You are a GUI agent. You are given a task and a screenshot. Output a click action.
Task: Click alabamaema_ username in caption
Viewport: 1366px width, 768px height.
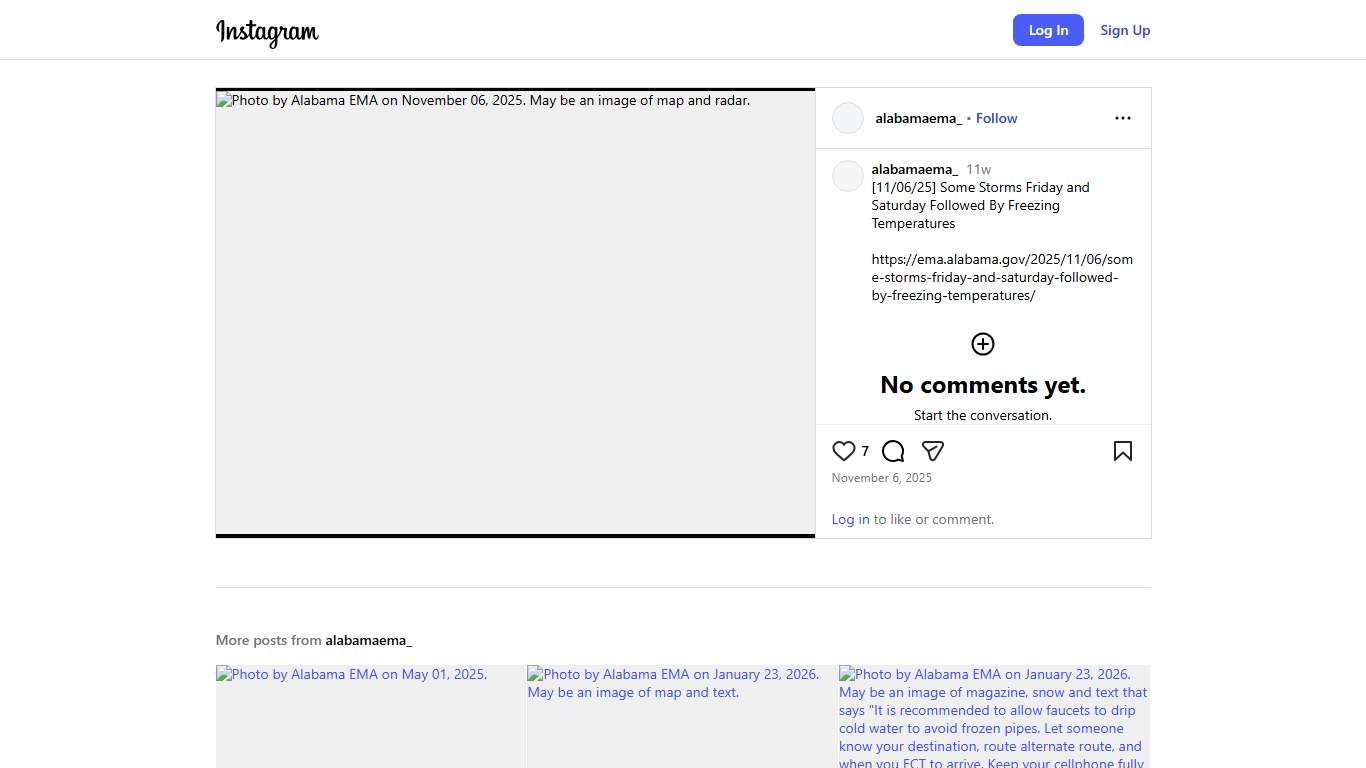[x=914, y=169]
